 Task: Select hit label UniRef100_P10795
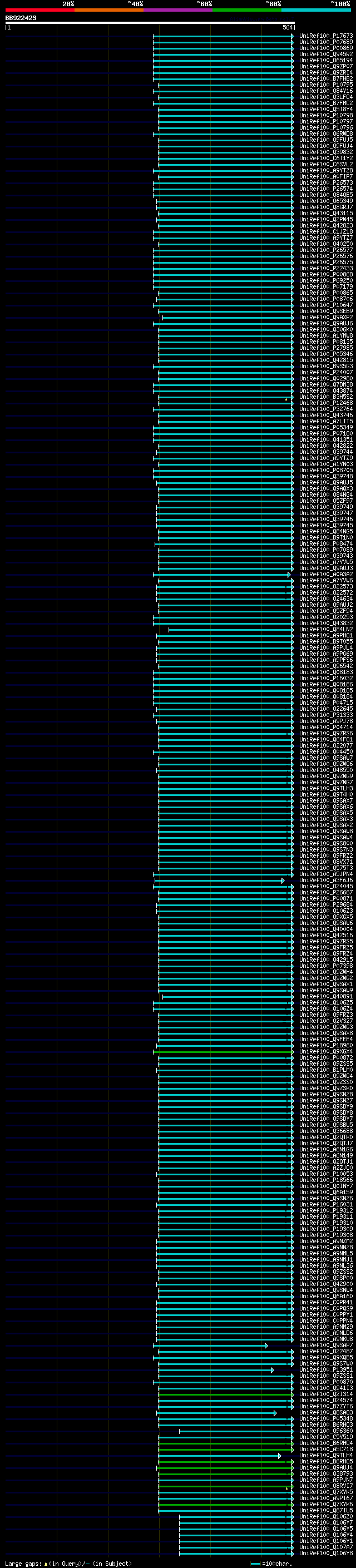point(326,85)
